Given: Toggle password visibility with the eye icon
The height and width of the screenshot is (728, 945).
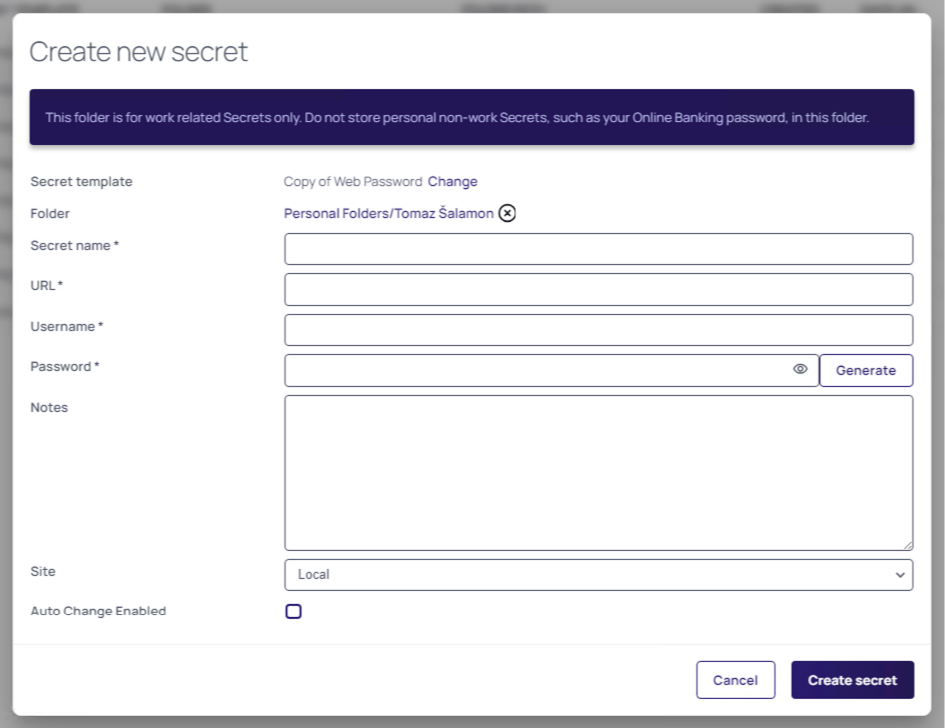Looking at the screenshot, I should pyautogui.click(x=799, y=369).
